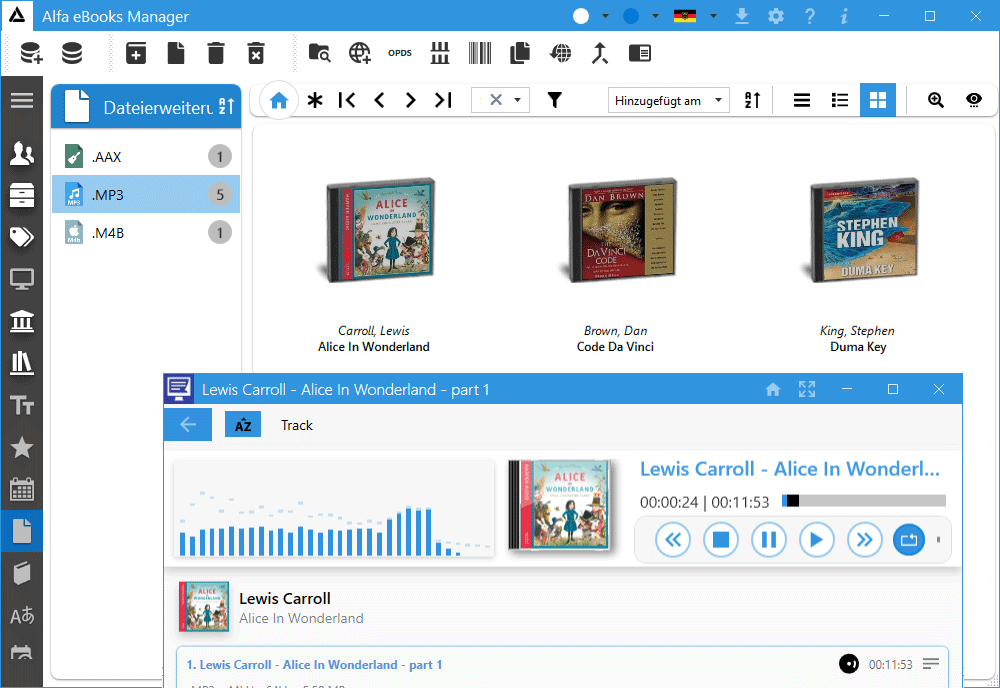Click the zoom magnifier icon
Screen dimensions: 1000x688
tap(936, 100)
